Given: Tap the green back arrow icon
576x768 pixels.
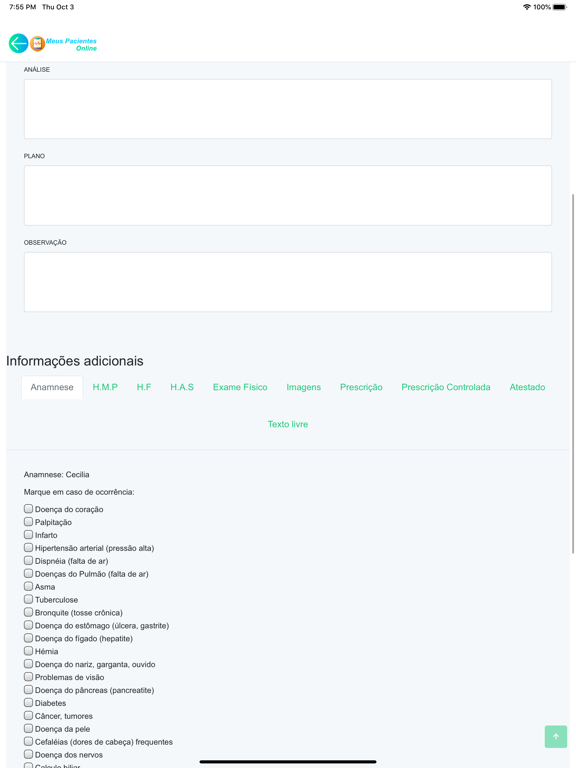Looking at the screenshot, I should pyautogui.click(x=18, y=44).
